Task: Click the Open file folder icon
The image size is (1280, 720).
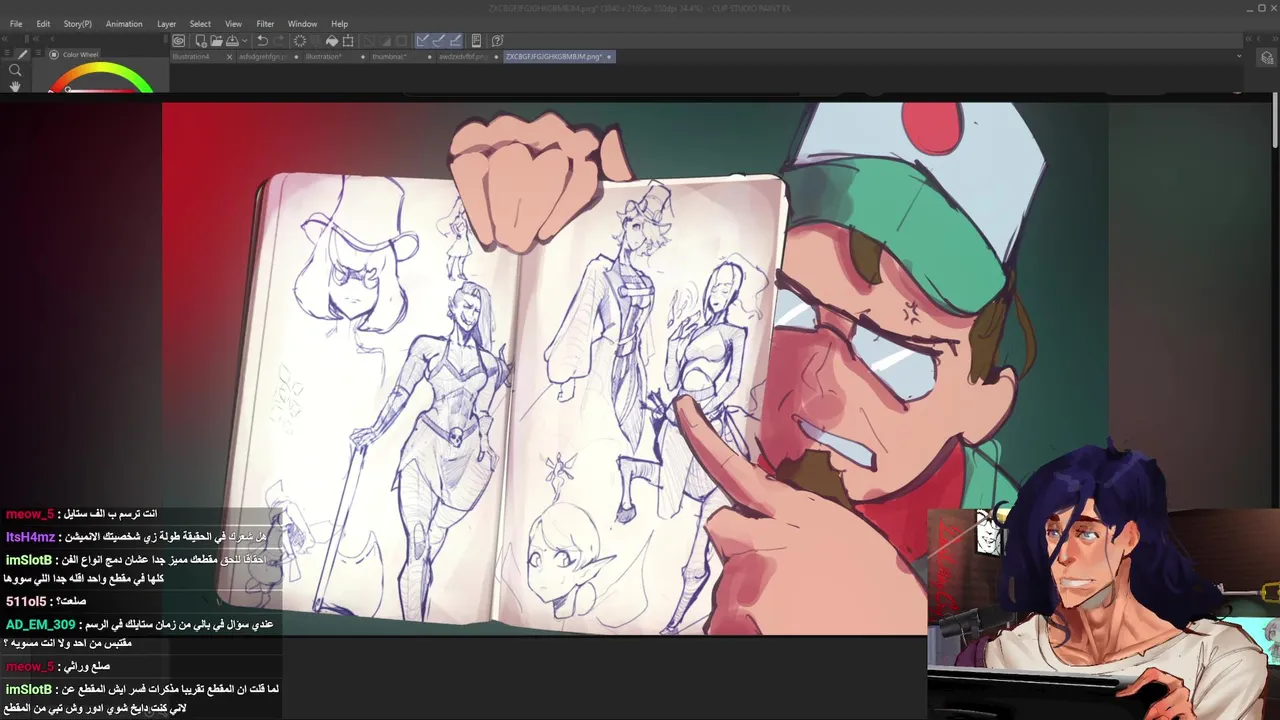Action: (x=216, y=41)
